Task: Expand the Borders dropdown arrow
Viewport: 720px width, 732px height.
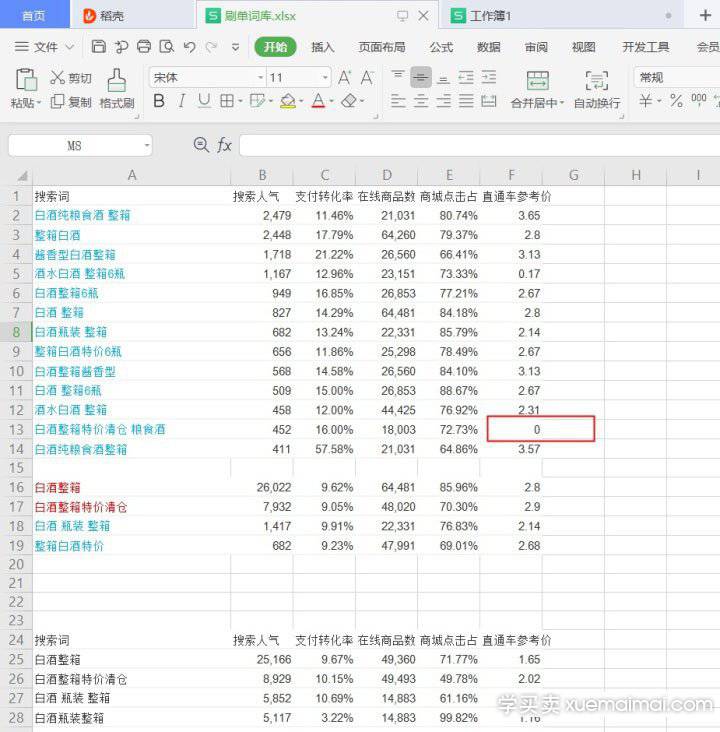Action: click(240, 101)
